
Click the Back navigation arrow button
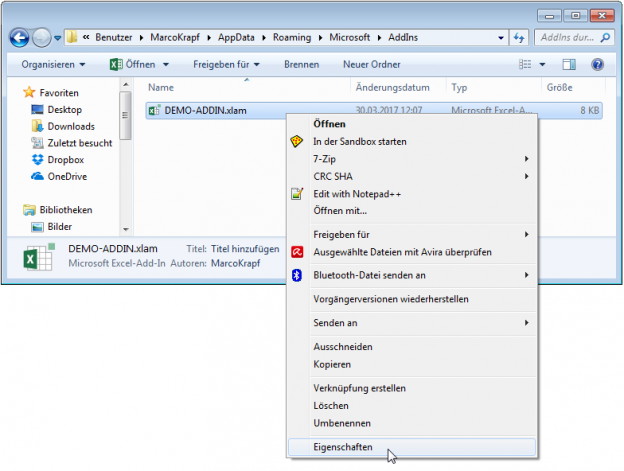tap(20, 38)
